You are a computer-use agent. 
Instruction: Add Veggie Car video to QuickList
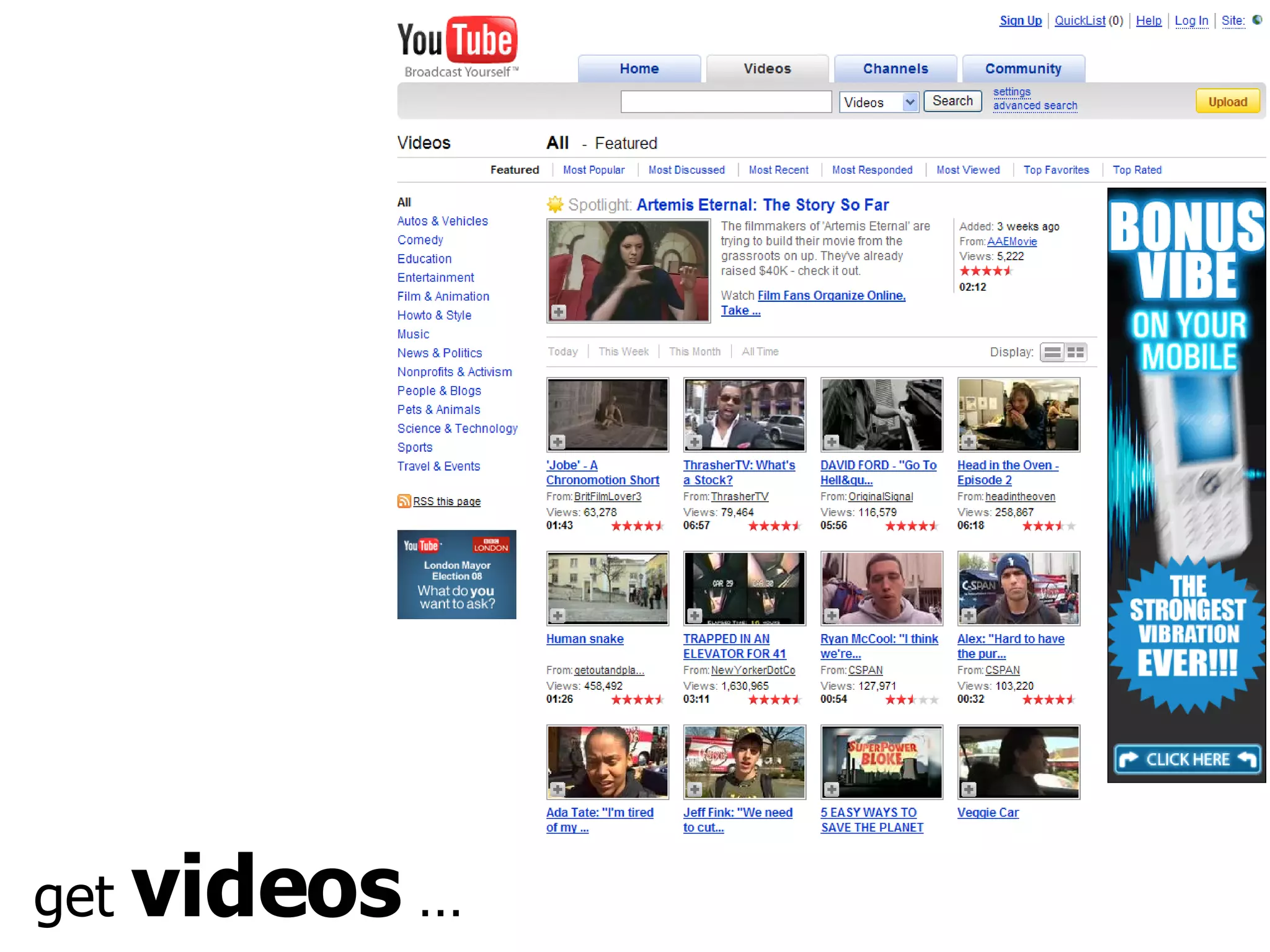tap(969, 789)
